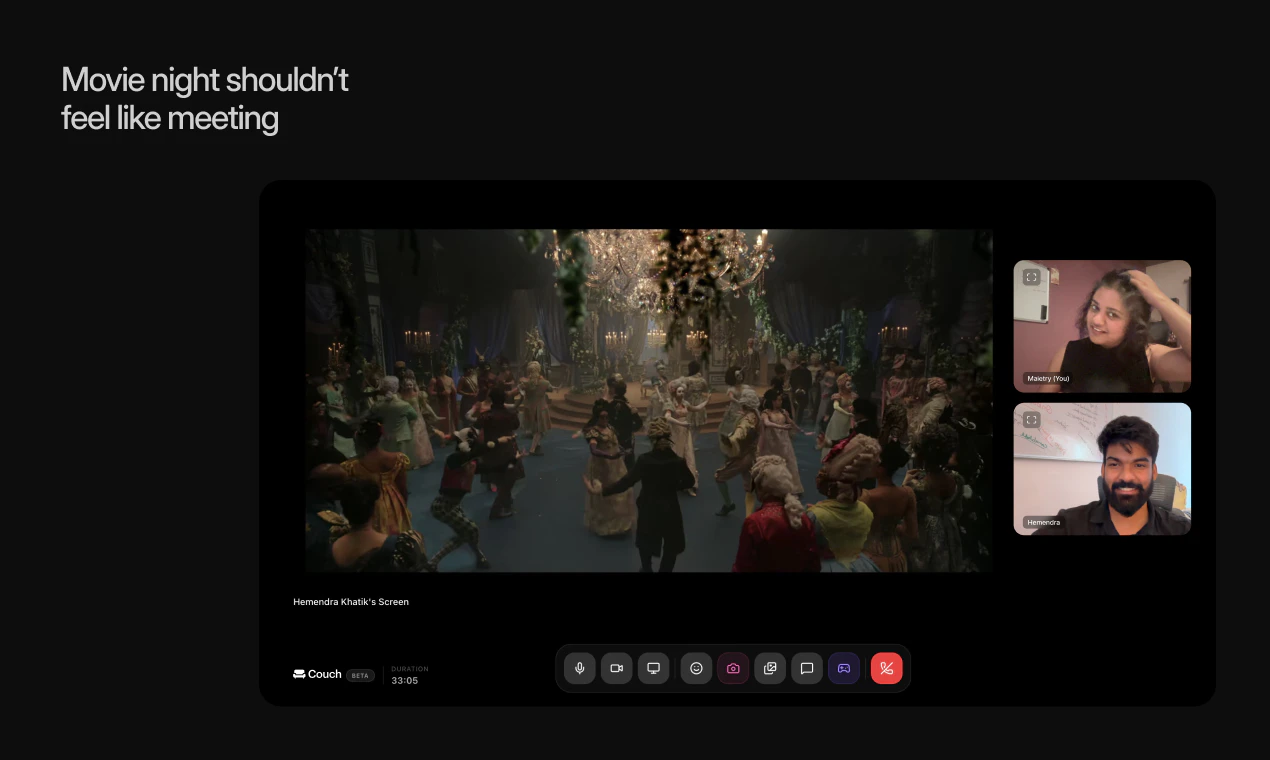Open the chat speech bubble button
This screenshot has width=1270, height=760.
pos(807,668)
